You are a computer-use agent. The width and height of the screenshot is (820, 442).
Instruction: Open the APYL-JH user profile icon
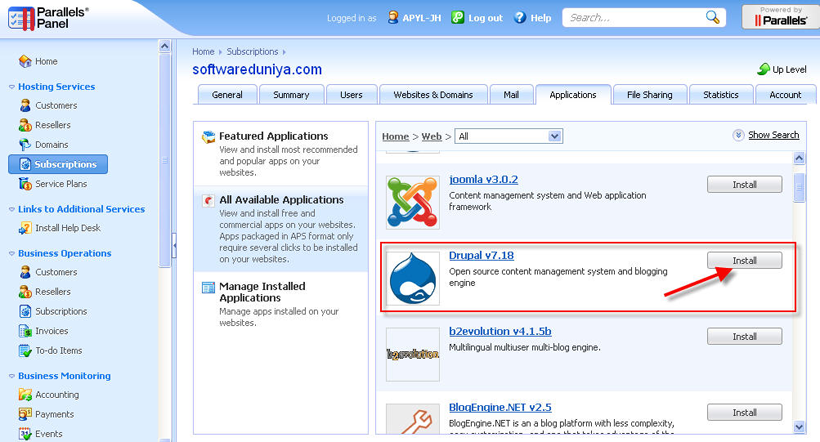393,17
